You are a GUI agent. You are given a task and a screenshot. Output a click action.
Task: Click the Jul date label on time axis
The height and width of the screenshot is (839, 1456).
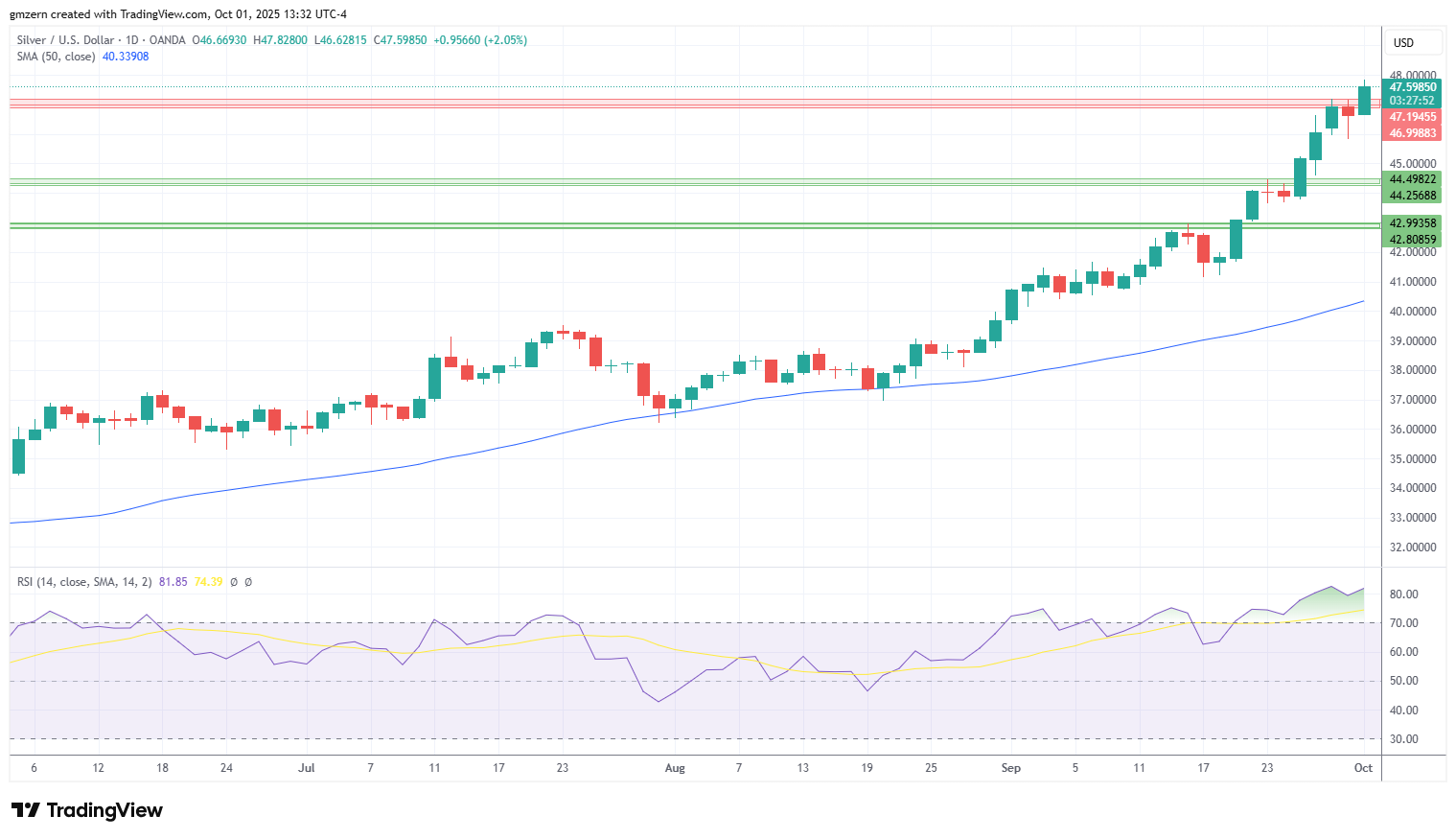307,768
